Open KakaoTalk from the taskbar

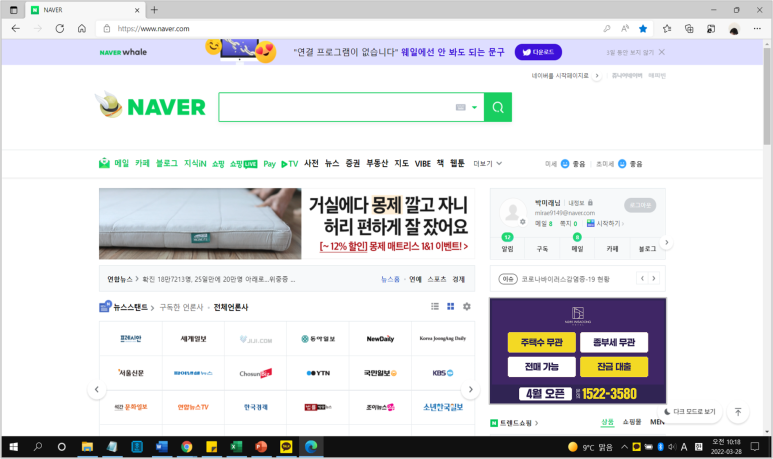[286, 447]
